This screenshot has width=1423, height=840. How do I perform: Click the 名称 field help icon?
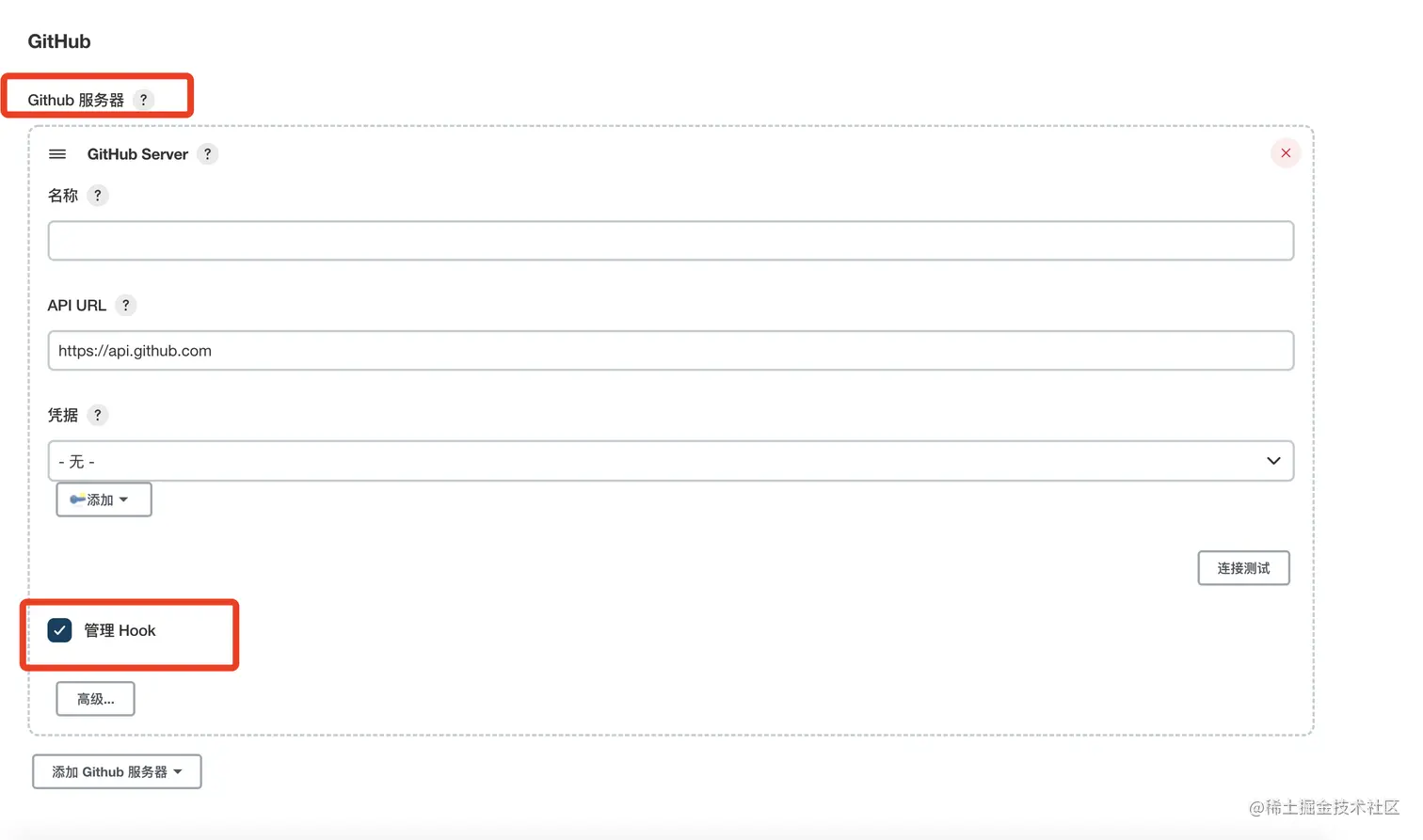click(97, 196)
